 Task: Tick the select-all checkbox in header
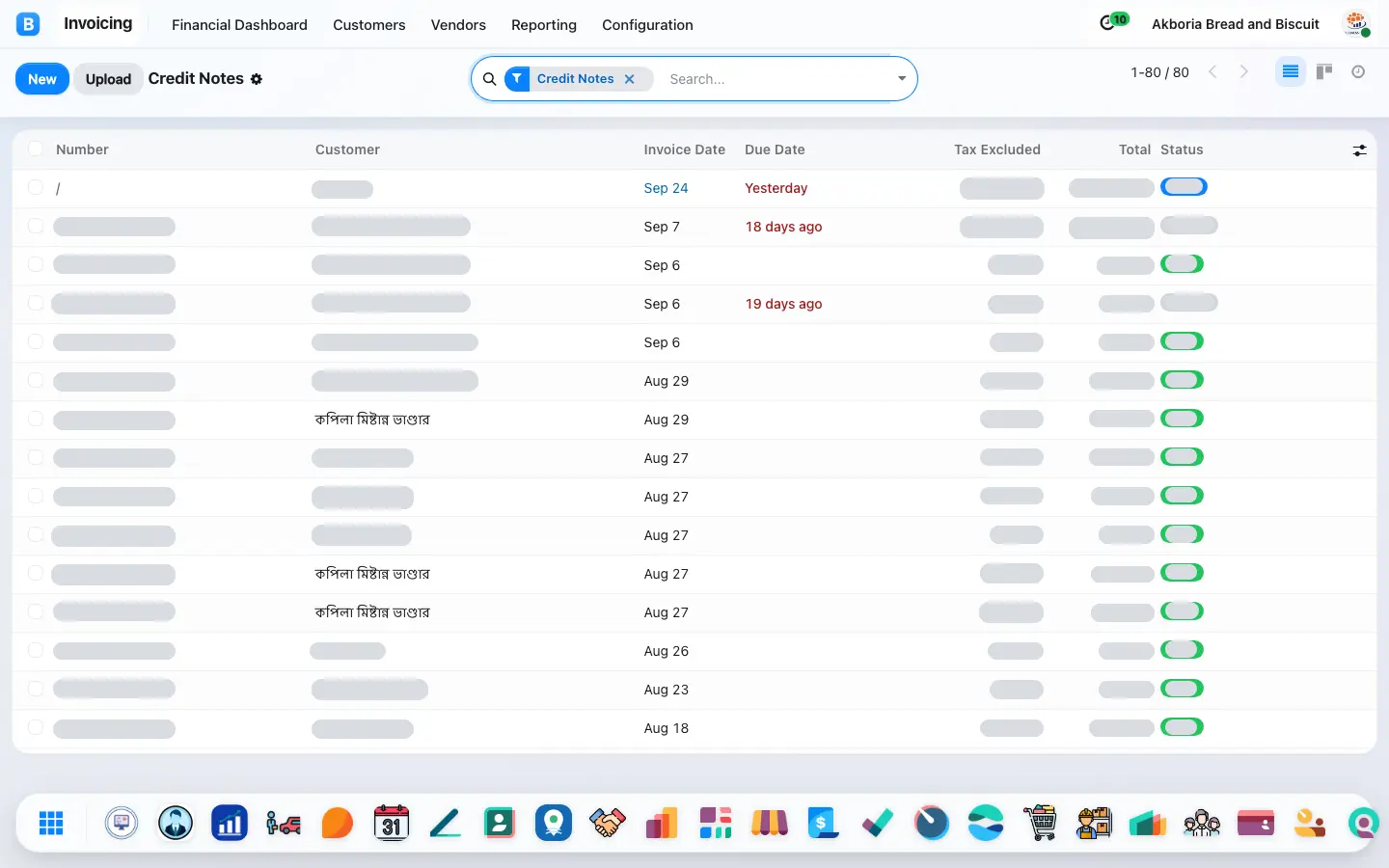tap(36, 149)
